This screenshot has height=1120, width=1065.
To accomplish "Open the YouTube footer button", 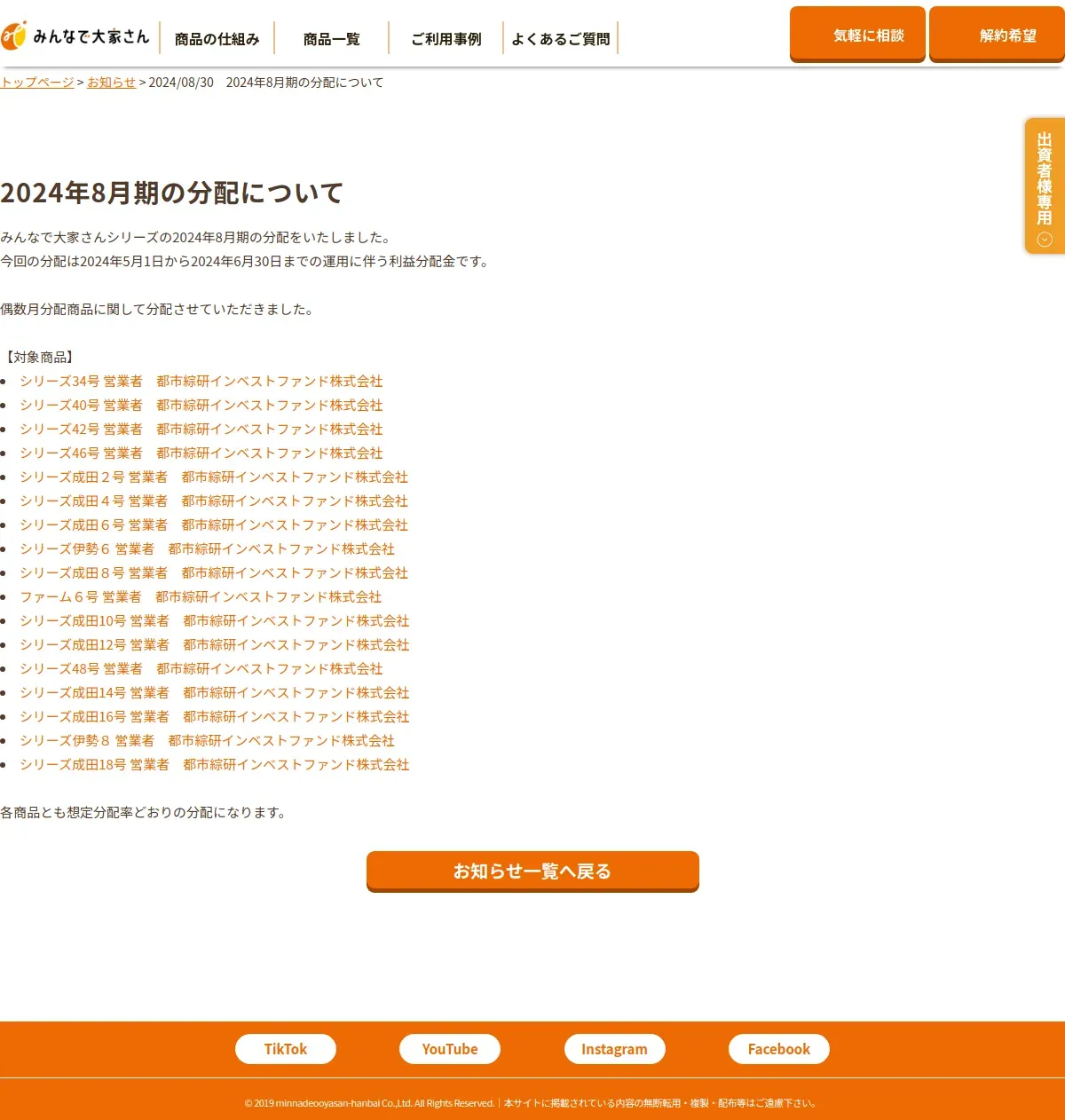I will (x=450, y=1049).
